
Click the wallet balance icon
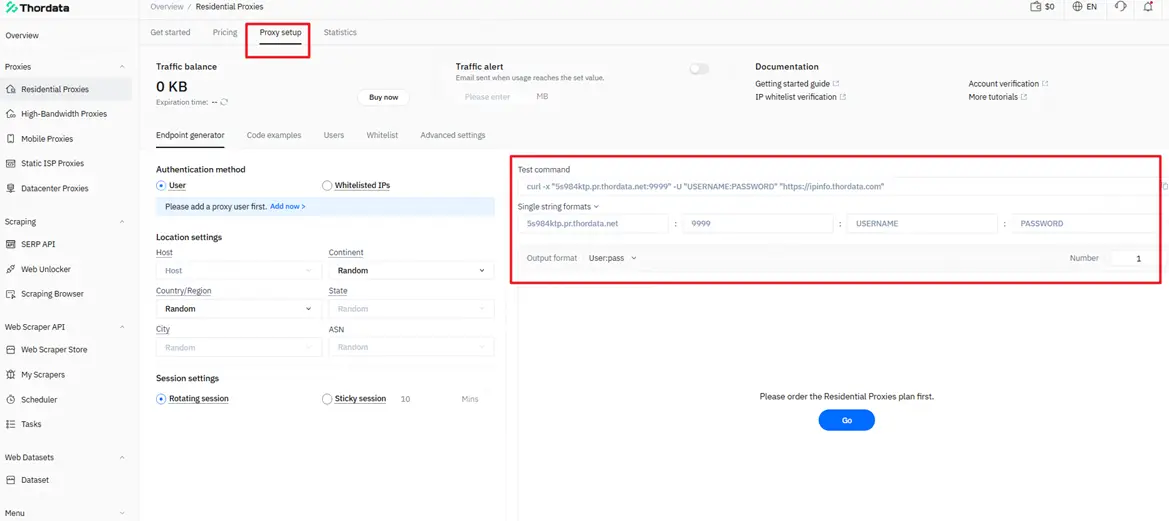[x=1035, y=7]
